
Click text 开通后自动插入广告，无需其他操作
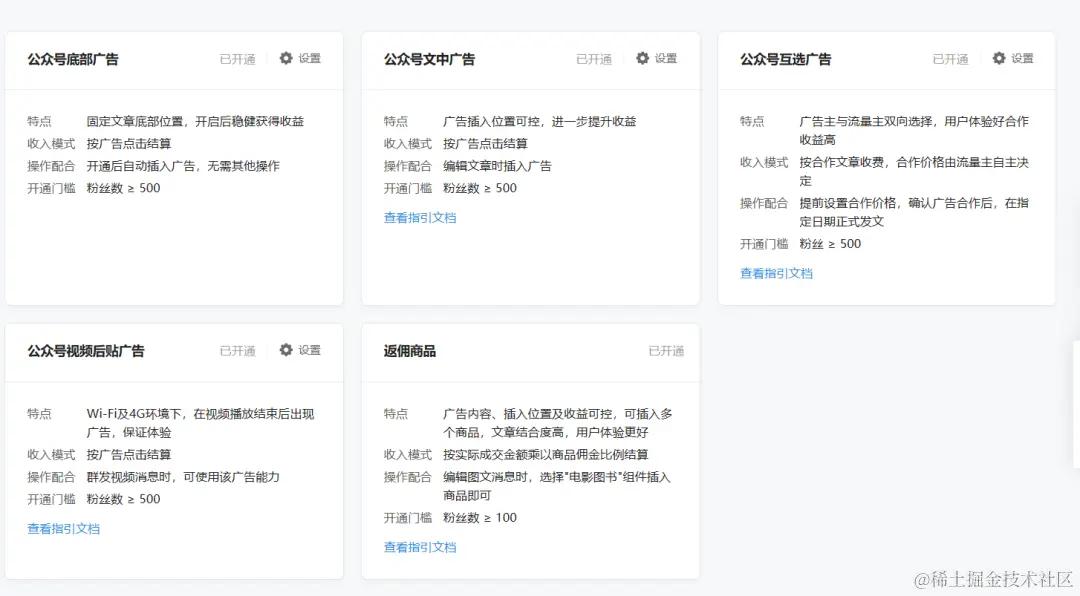[x=183, y=166]
